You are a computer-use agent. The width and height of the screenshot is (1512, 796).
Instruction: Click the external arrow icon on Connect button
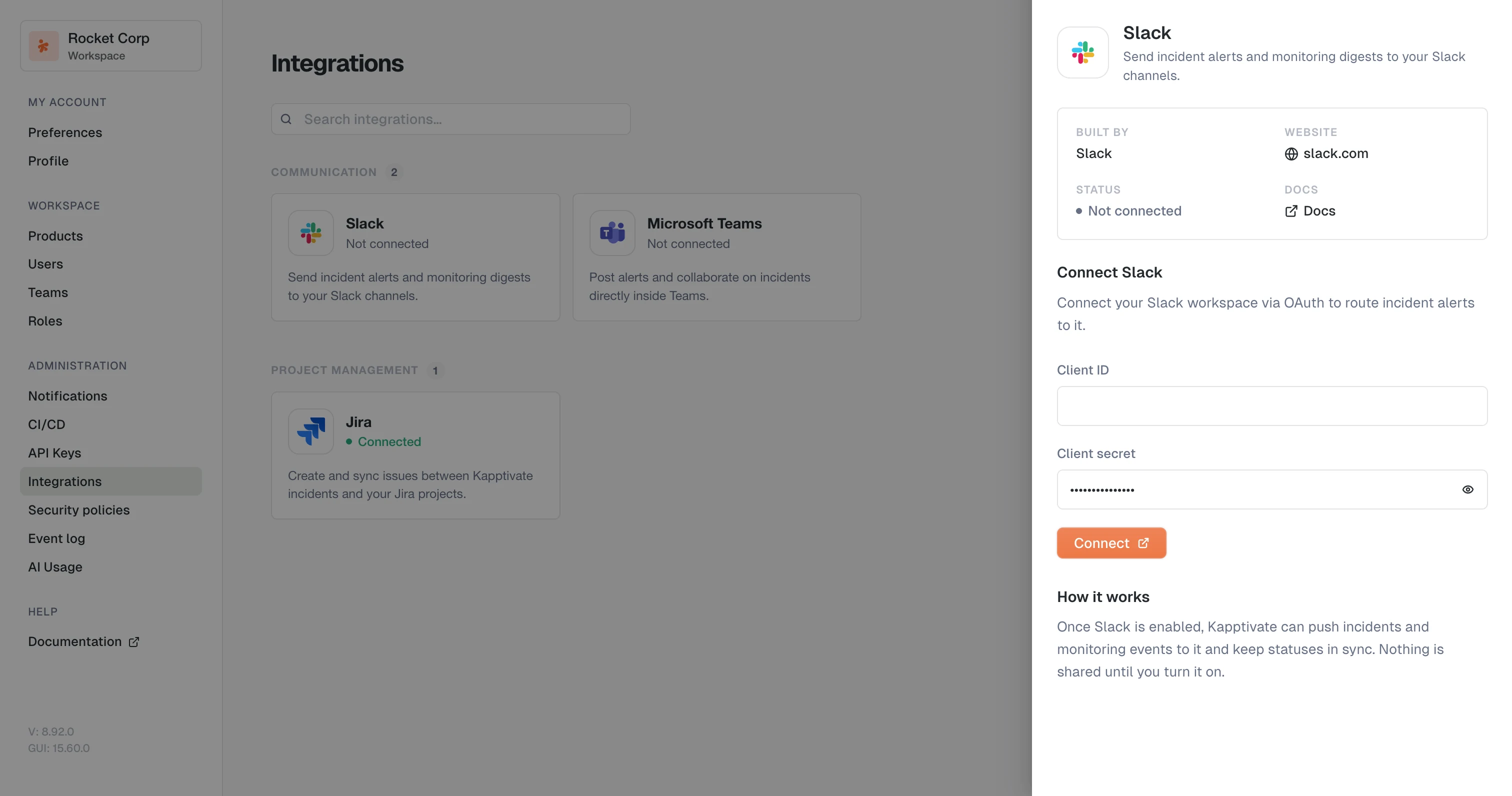(x=1143, y=543)
